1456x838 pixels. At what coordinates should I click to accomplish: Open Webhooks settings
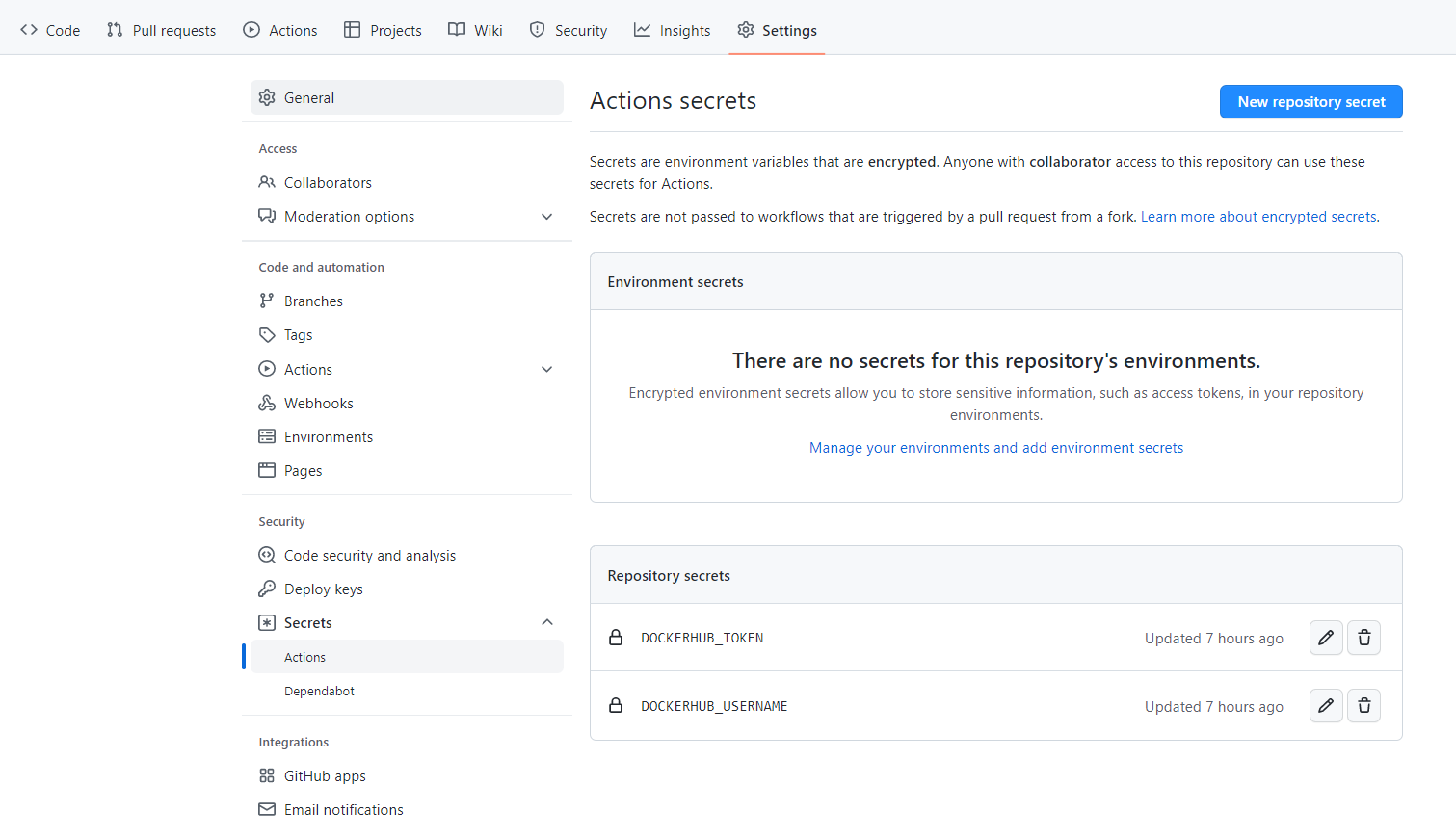click(x=407, y=403)
